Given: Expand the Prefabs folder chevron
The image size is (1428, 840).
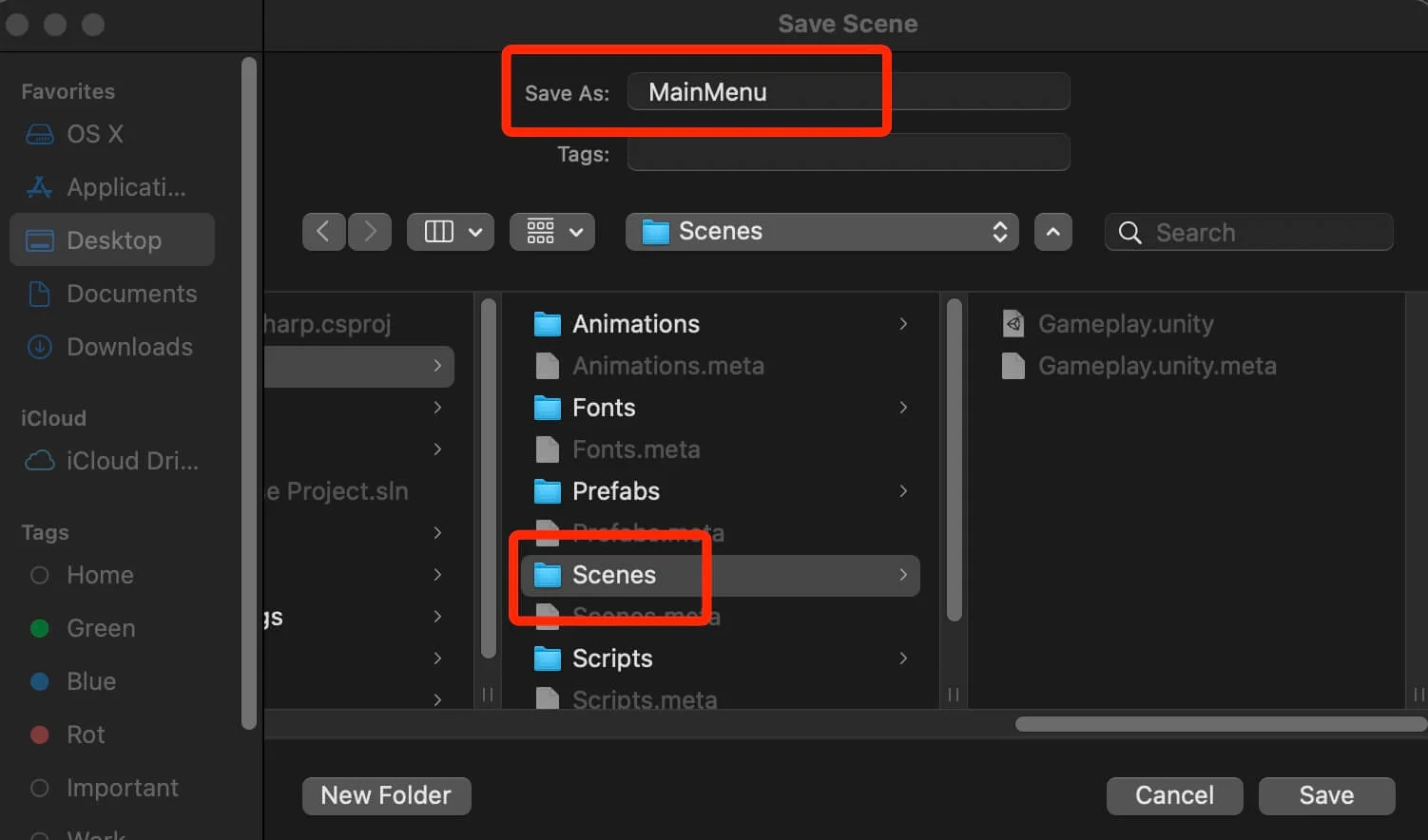Looking at the screenshot, I should pos(903,491).
